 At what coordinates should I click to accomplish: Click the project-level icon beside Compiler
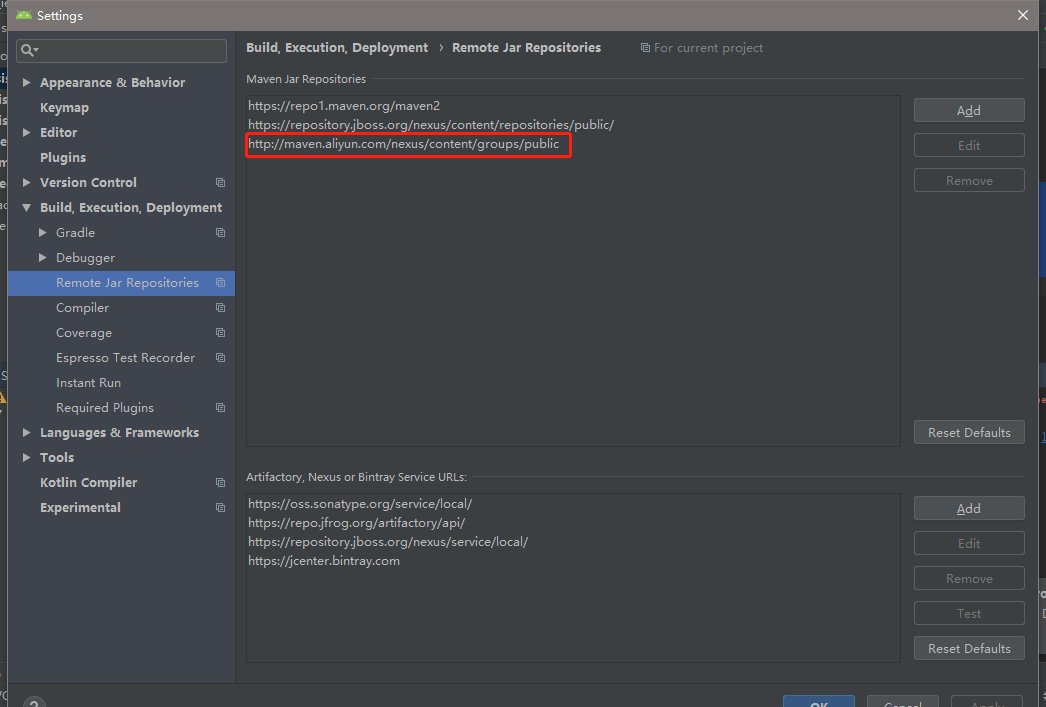(220, 307)
